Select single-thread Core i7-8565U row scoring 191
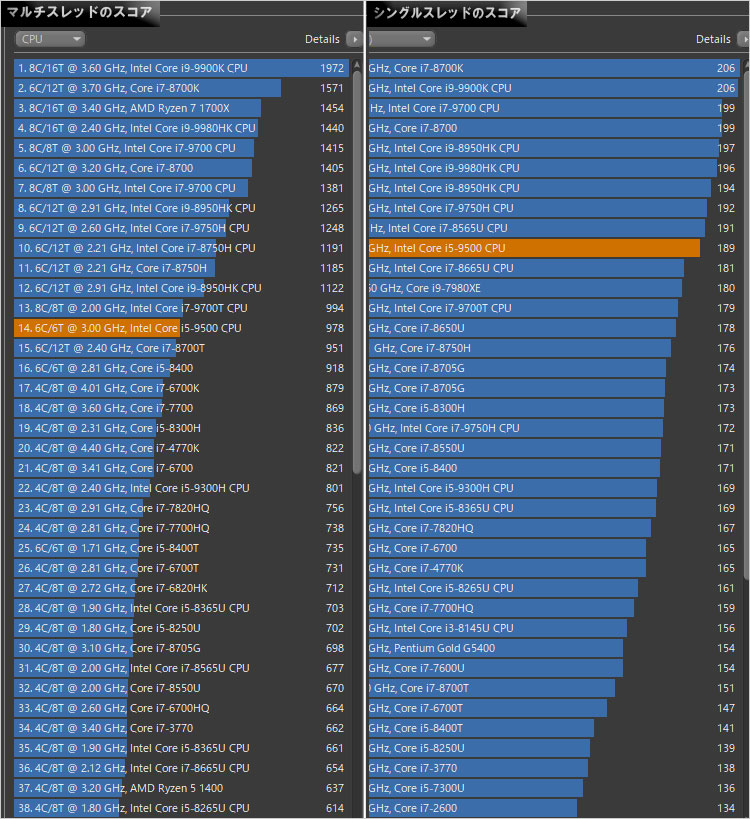Viewport: 750px width, 819px height. (554, 228)
